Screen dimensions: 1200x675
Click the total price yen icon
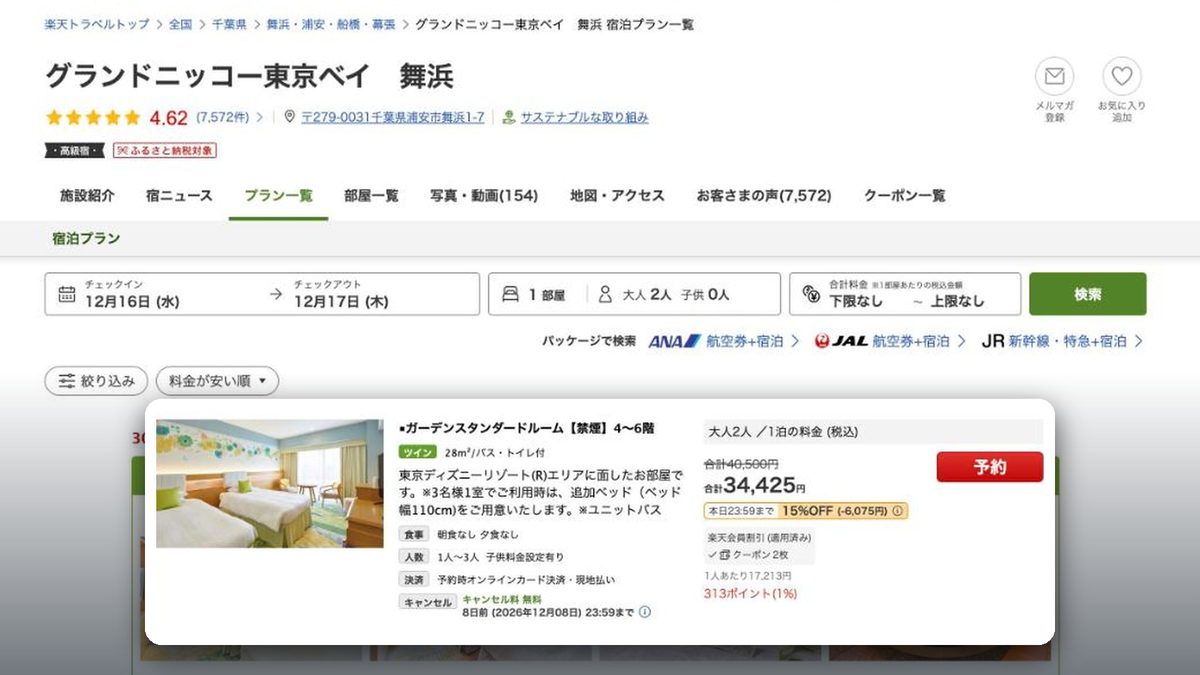point(811,294)
